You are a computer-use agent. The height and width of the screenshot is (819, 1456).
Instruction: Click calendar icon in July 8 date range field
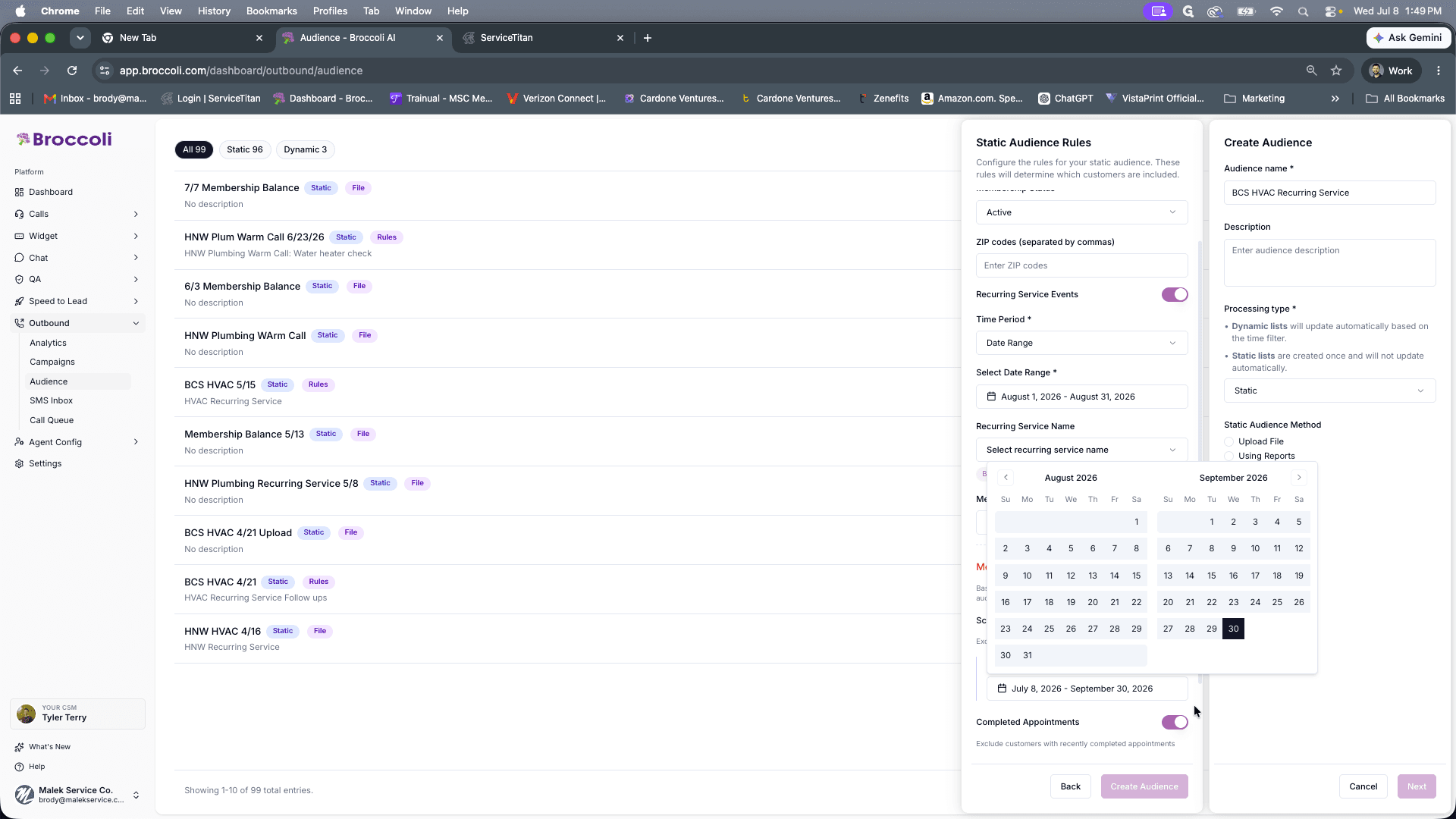[1002, 689]
